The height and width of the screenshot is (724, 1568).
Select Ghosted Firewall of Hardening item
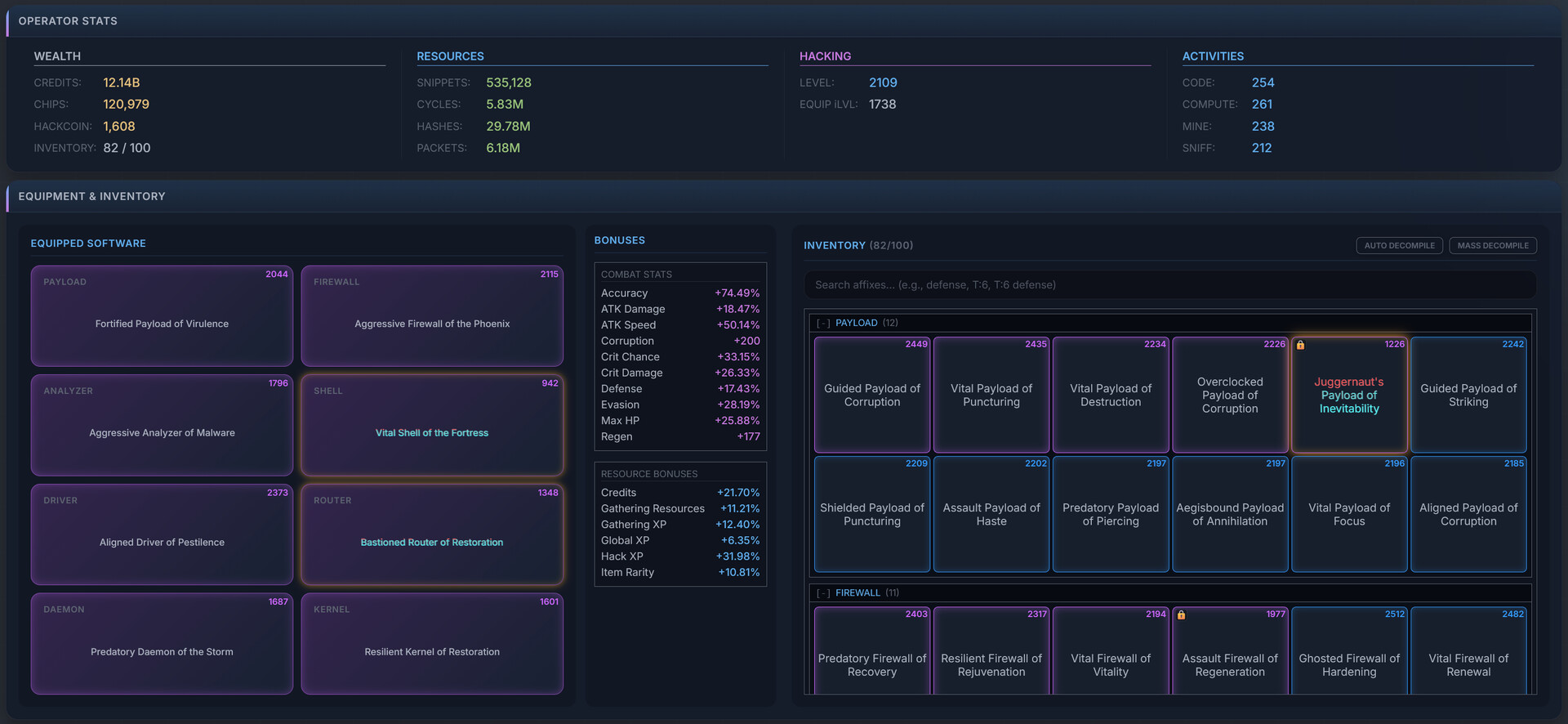[1348, 658]
